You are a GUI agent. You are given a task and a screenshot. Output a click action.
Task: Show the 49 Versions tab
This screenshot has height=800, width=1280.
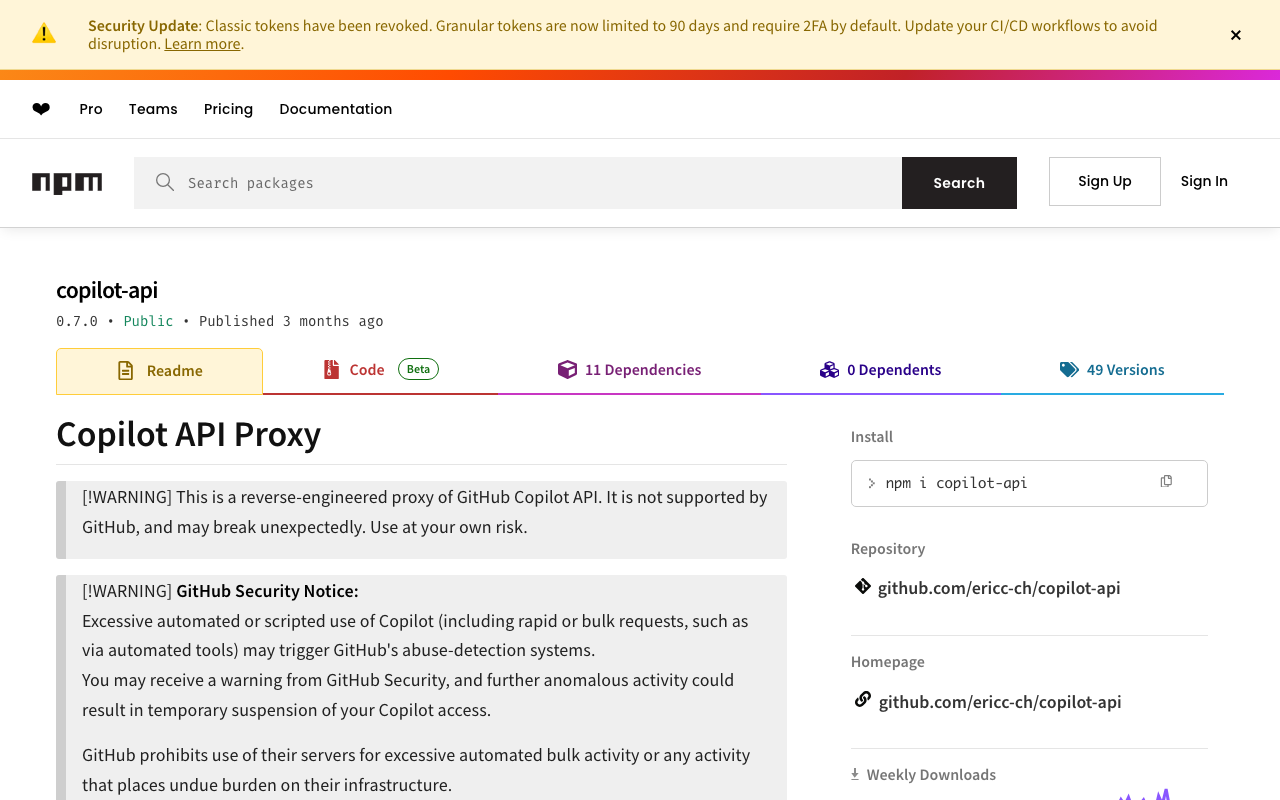(1112, 370)
